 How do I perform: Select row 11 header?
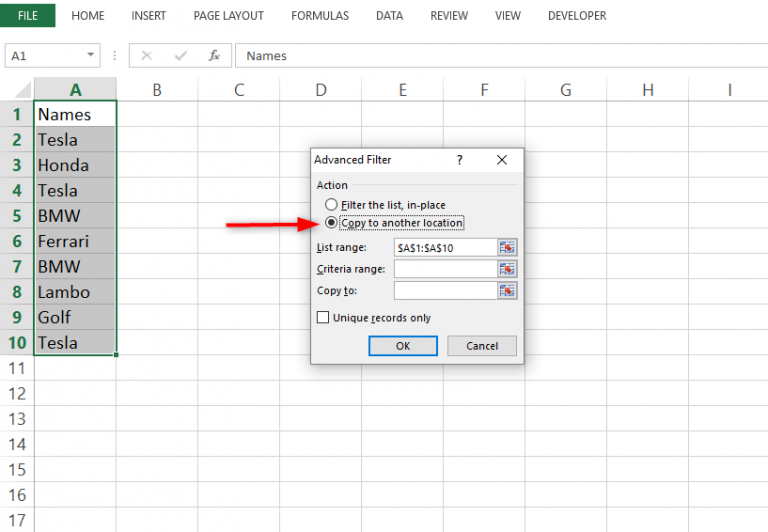(17, 368)
